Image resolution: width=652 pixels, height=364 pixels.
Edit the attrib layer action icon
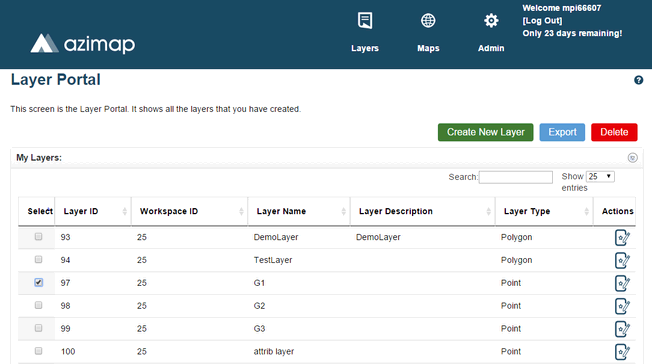(622, 352)
